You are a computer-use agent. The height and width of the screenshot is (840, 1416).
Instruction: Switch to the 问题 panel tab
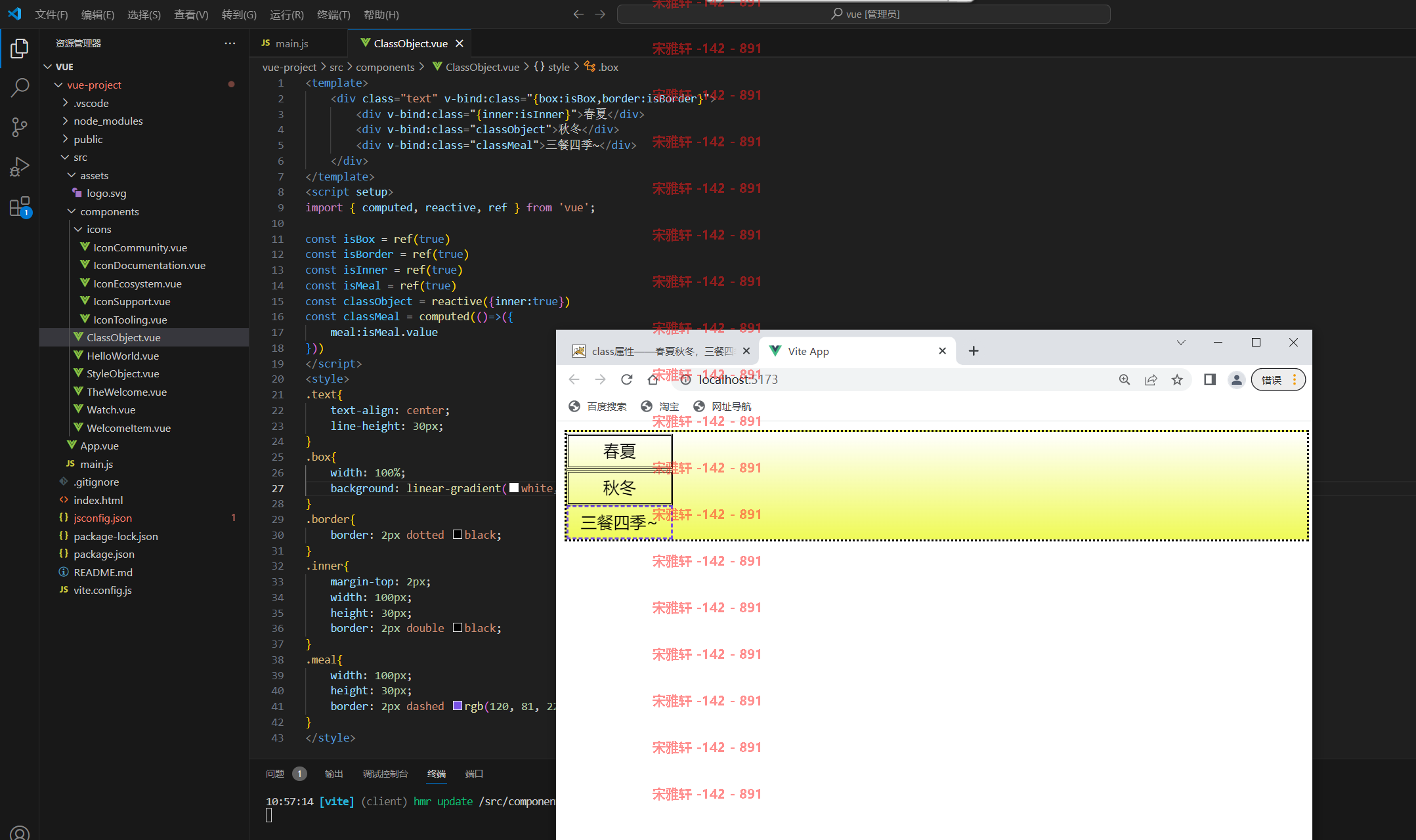click(x=274, y=774)
